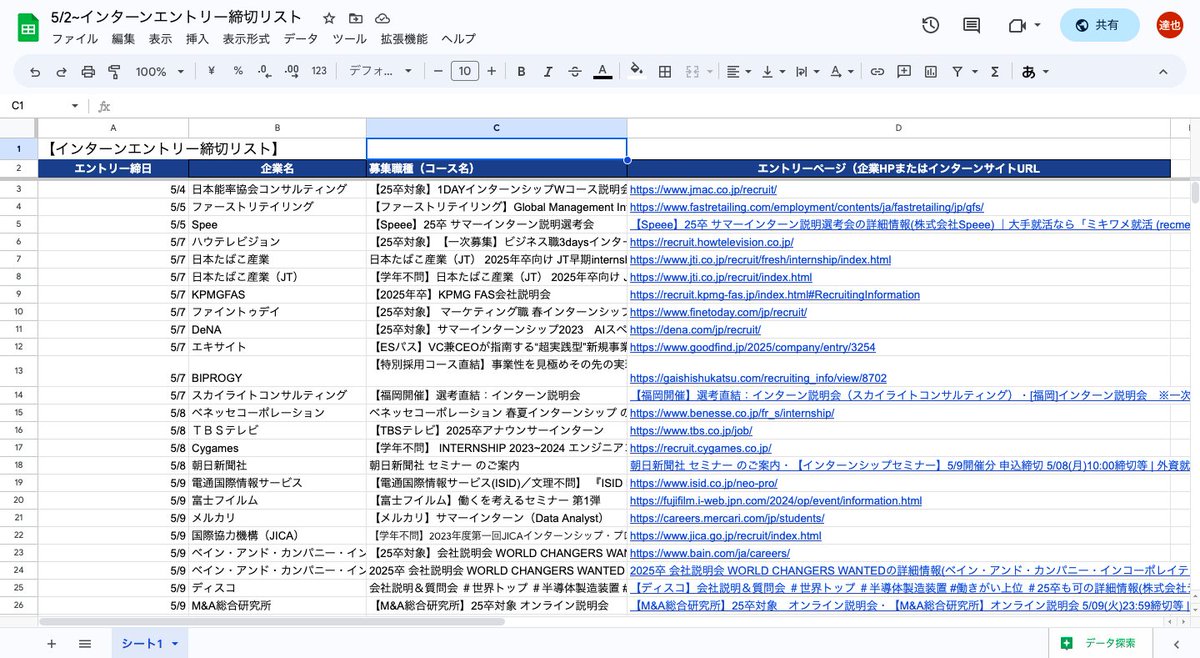Screen dimensions: 1200x658
Task: Open the 123 number formats menu
Action: [x=319, y=71]
